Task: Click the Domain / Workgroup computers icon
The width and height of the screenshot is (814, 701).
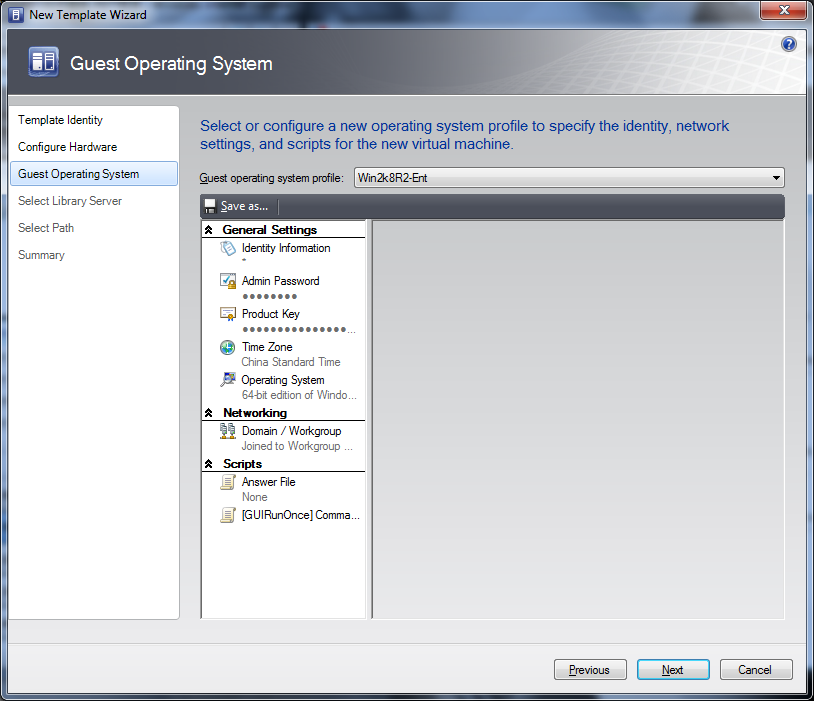Action: click(227, 431)
